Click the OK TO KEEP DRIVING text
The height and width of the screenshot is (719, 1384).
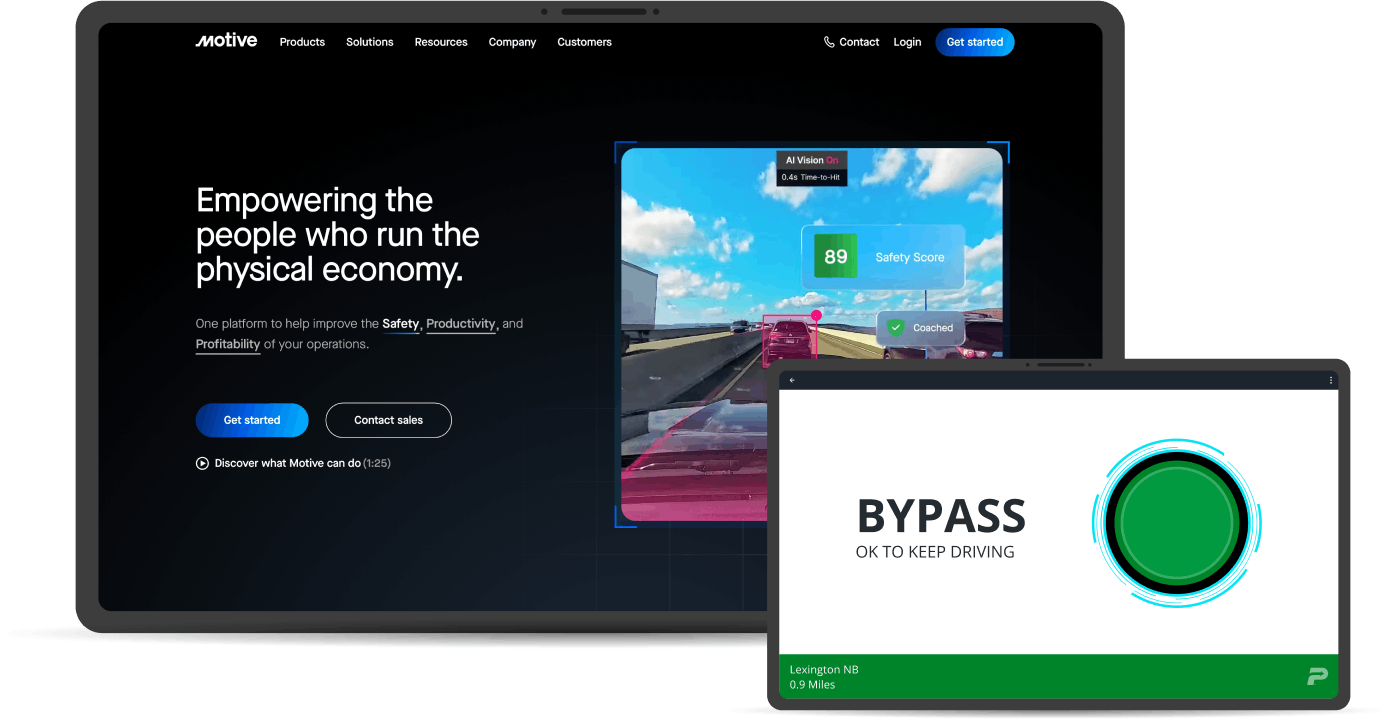pyautogui.click(x=935, y=552)
